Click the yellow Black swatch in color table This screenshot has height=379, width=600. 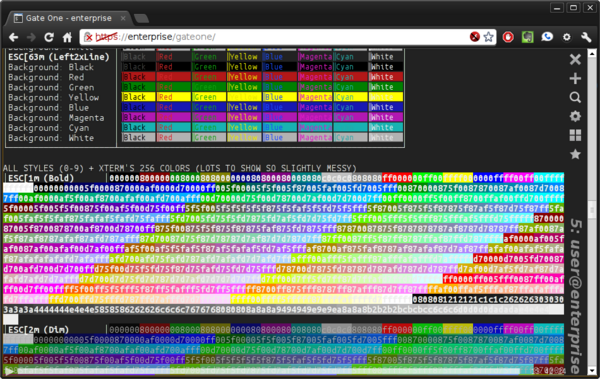coord(139,97)
